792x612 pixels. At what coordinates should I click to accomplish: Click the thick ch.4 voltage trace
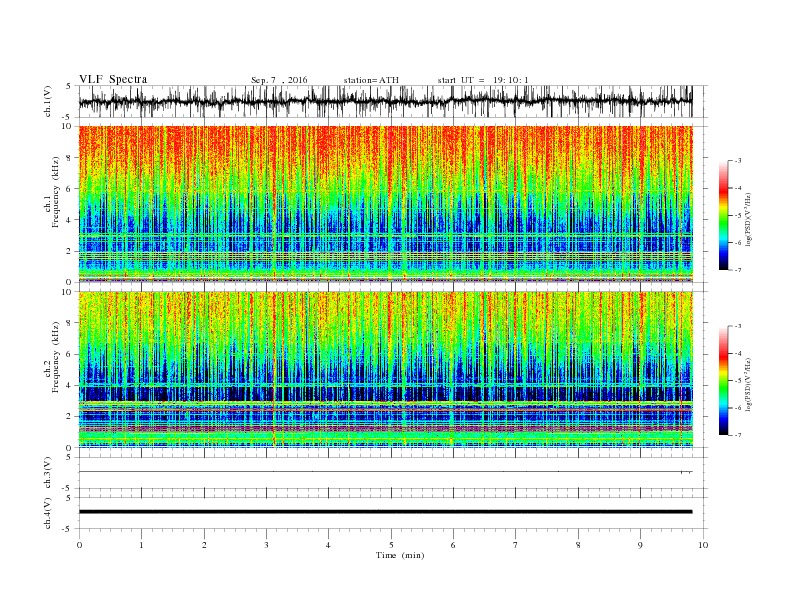(x=385, y=512)
